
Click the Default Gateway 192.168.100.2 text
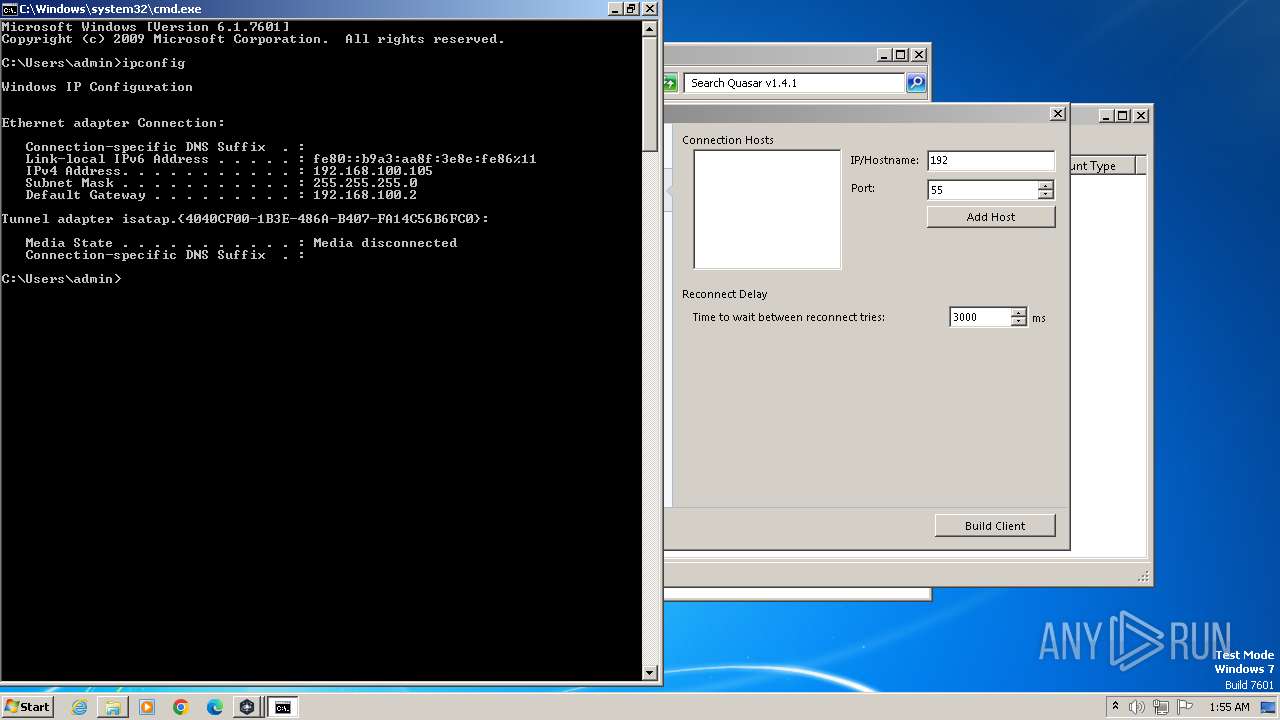pyautogui.click(x=365, y=195)
